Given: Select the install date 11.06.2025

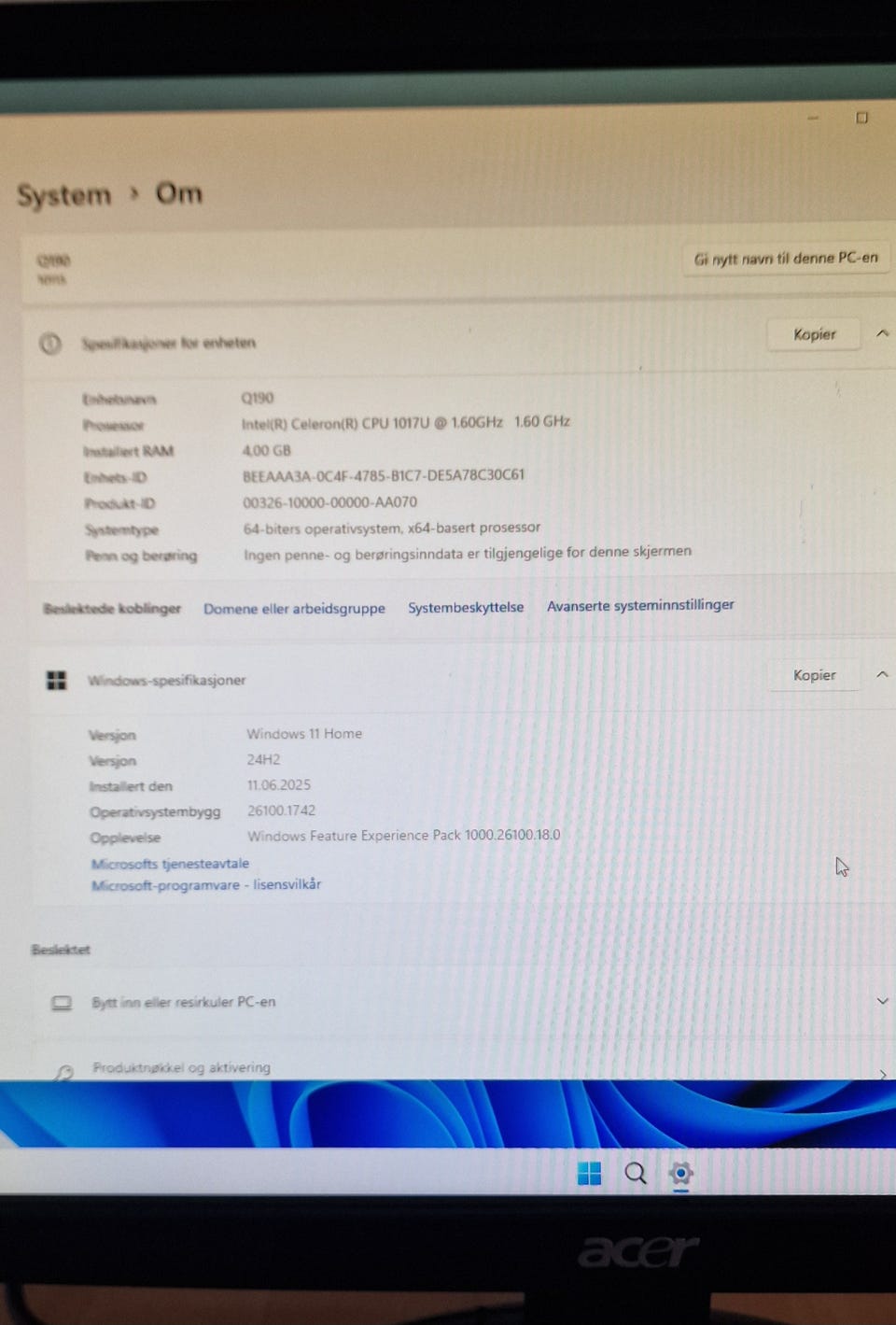Looking at the screenshot, I should [279, 785].
